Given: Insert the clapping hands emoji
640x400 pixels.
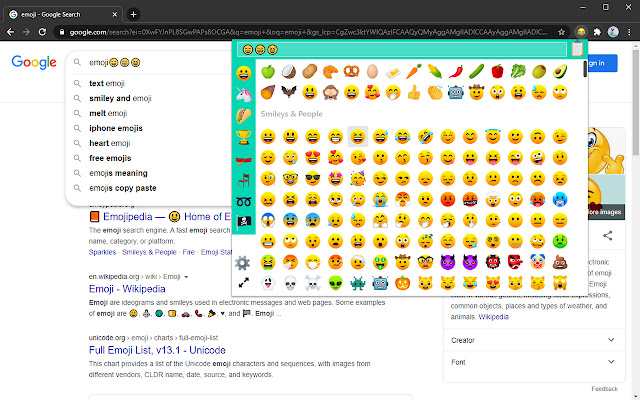Looking at the screenshot, I should [x=435, y=93].
